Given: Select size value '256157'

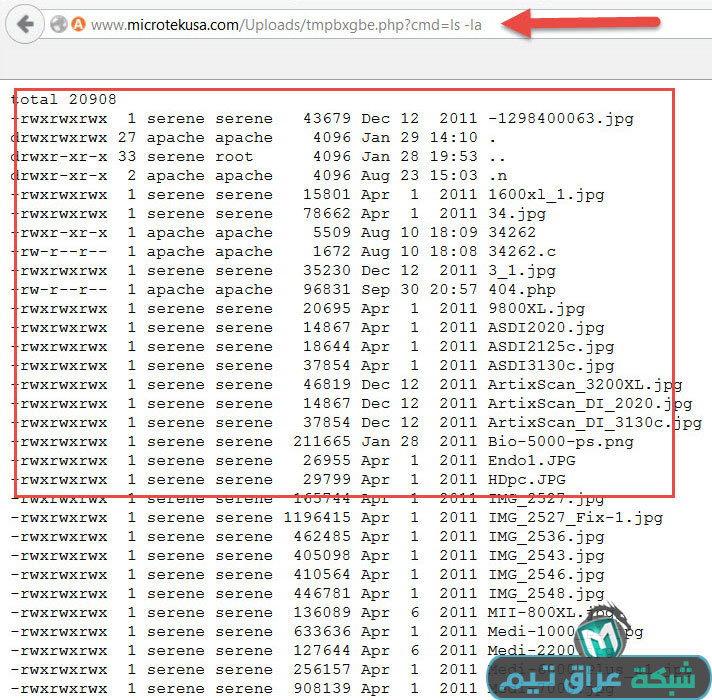Looking at the screenshot, I should pyautogui.click(x=322, y=670).
